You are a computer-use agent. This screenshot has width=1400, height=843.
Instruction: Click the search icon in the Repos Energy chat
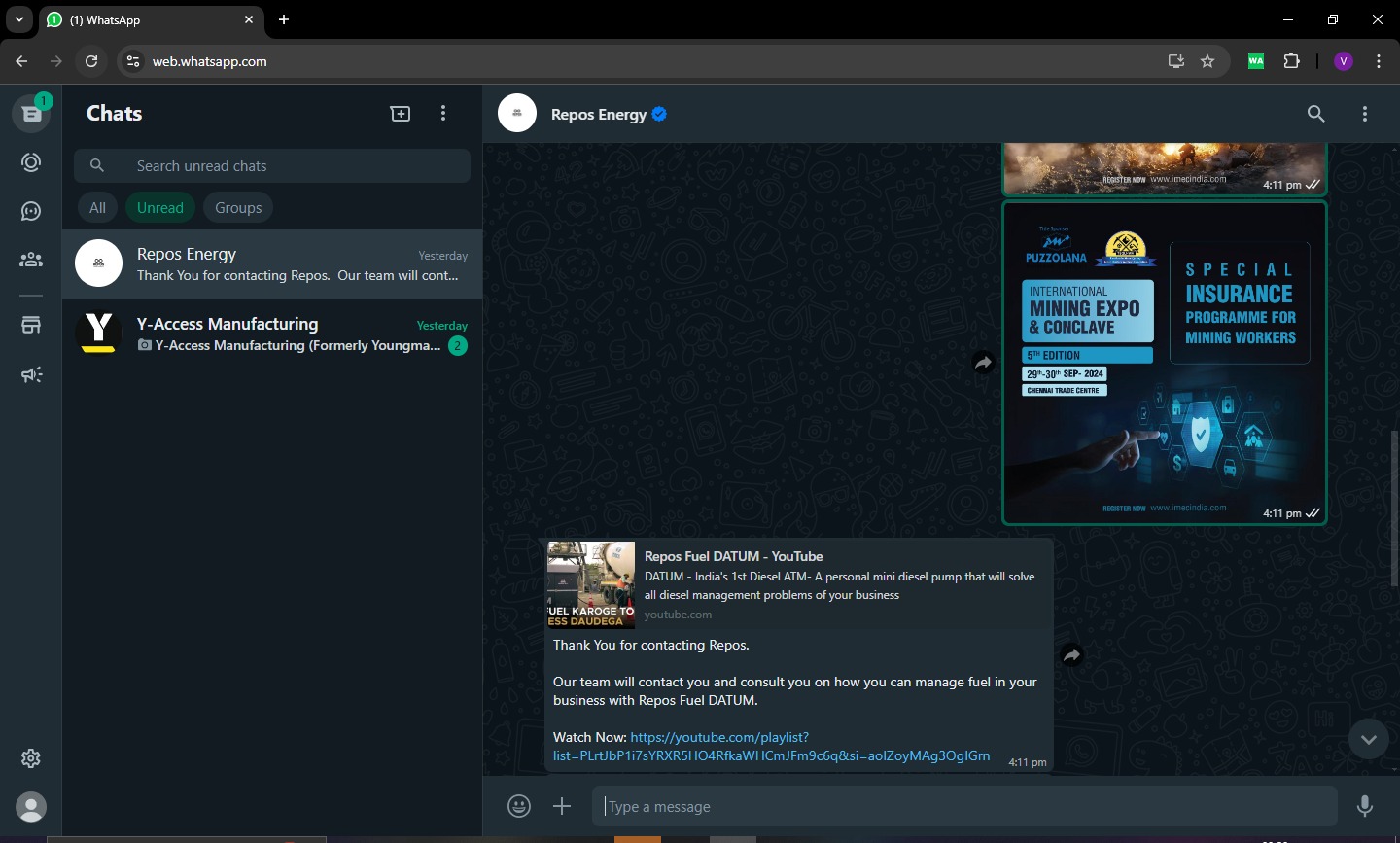tap(1316, 114)
